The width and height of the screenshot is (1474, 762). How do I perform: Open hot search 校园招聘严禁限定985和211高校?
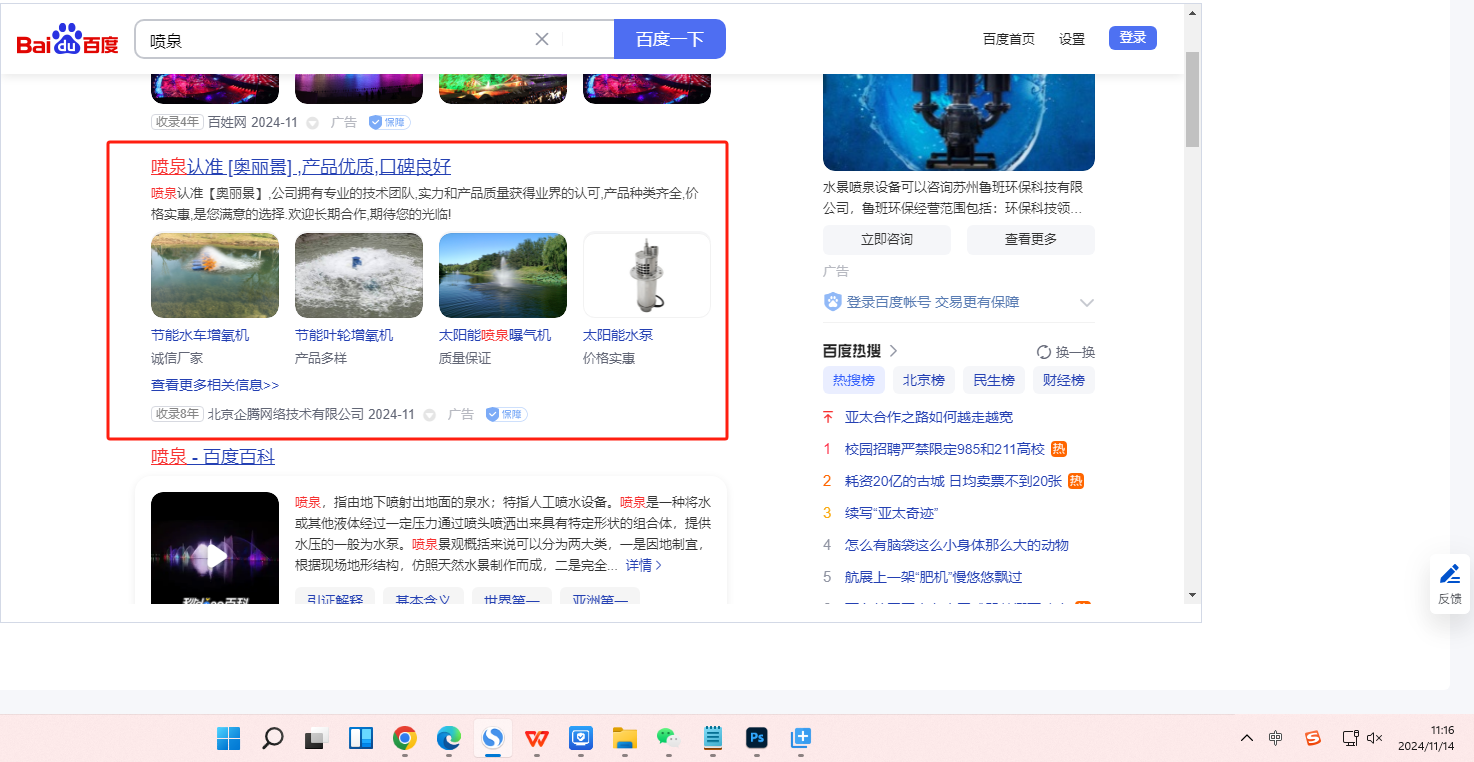[x=945, y=449]
